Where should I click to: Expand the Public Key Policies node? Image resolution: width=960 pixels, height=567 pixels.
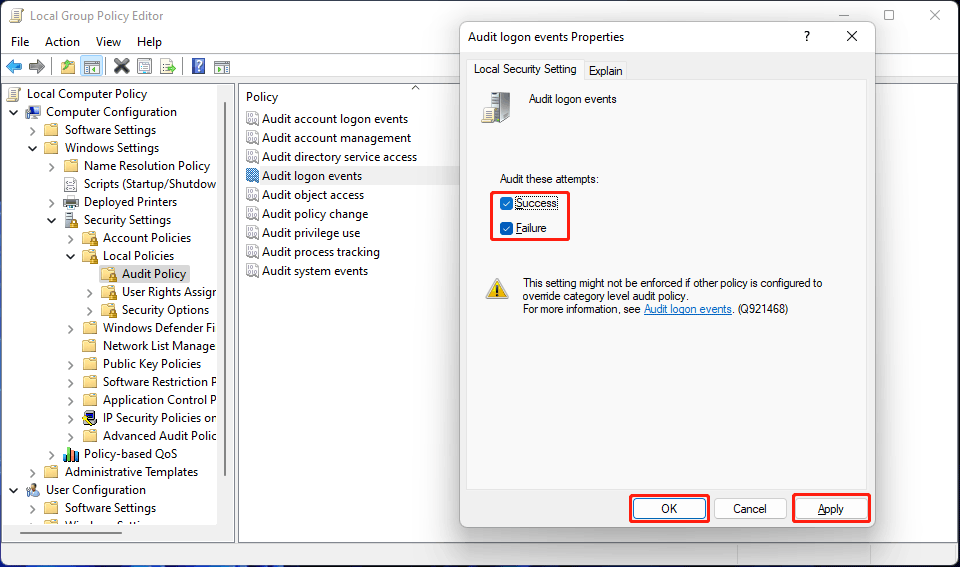[70, 365]
